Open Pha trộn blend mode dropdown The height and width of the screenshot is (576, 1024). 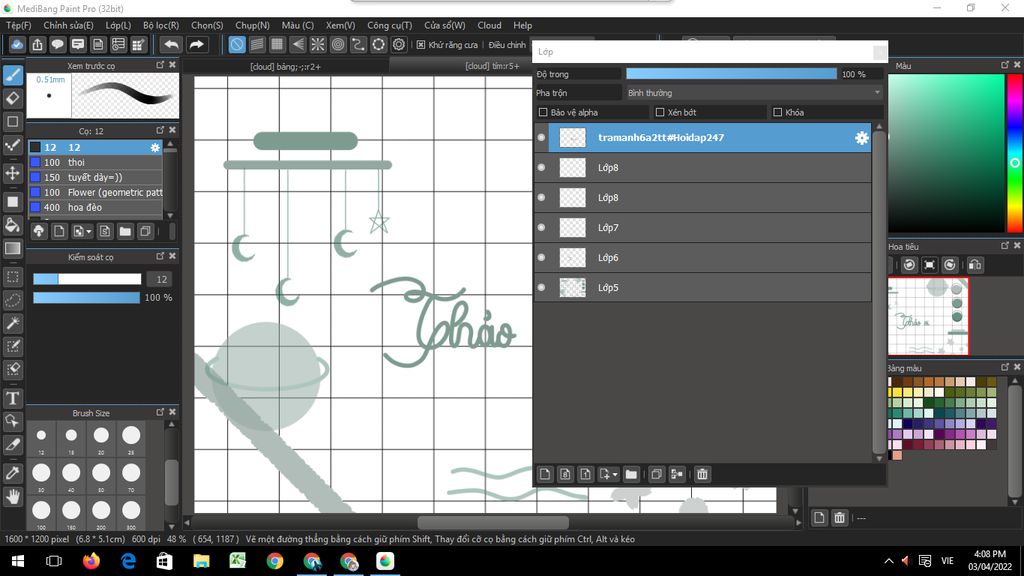(754, 93)
